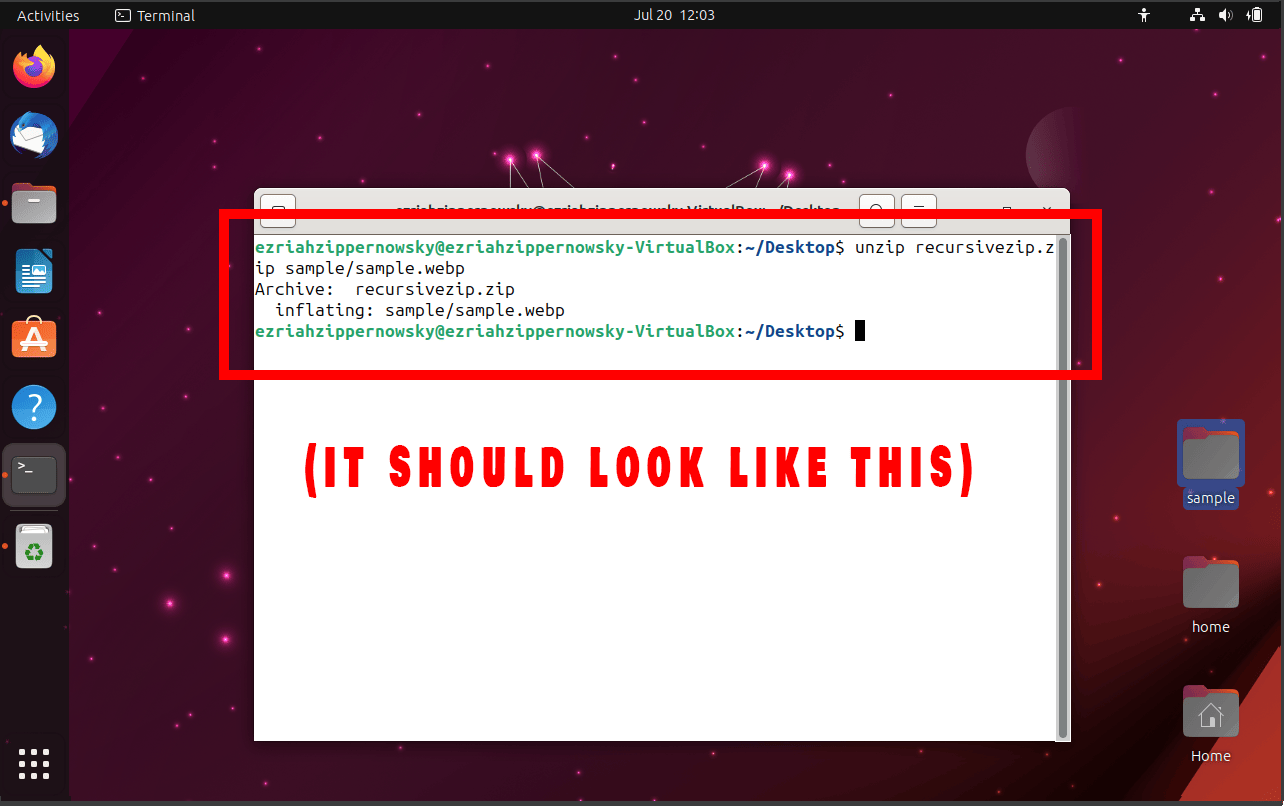Image resolution: width=1284 pixels, height=806 pixels.
Task: Toggle the Show Applications grid
Action: point(33,763)
